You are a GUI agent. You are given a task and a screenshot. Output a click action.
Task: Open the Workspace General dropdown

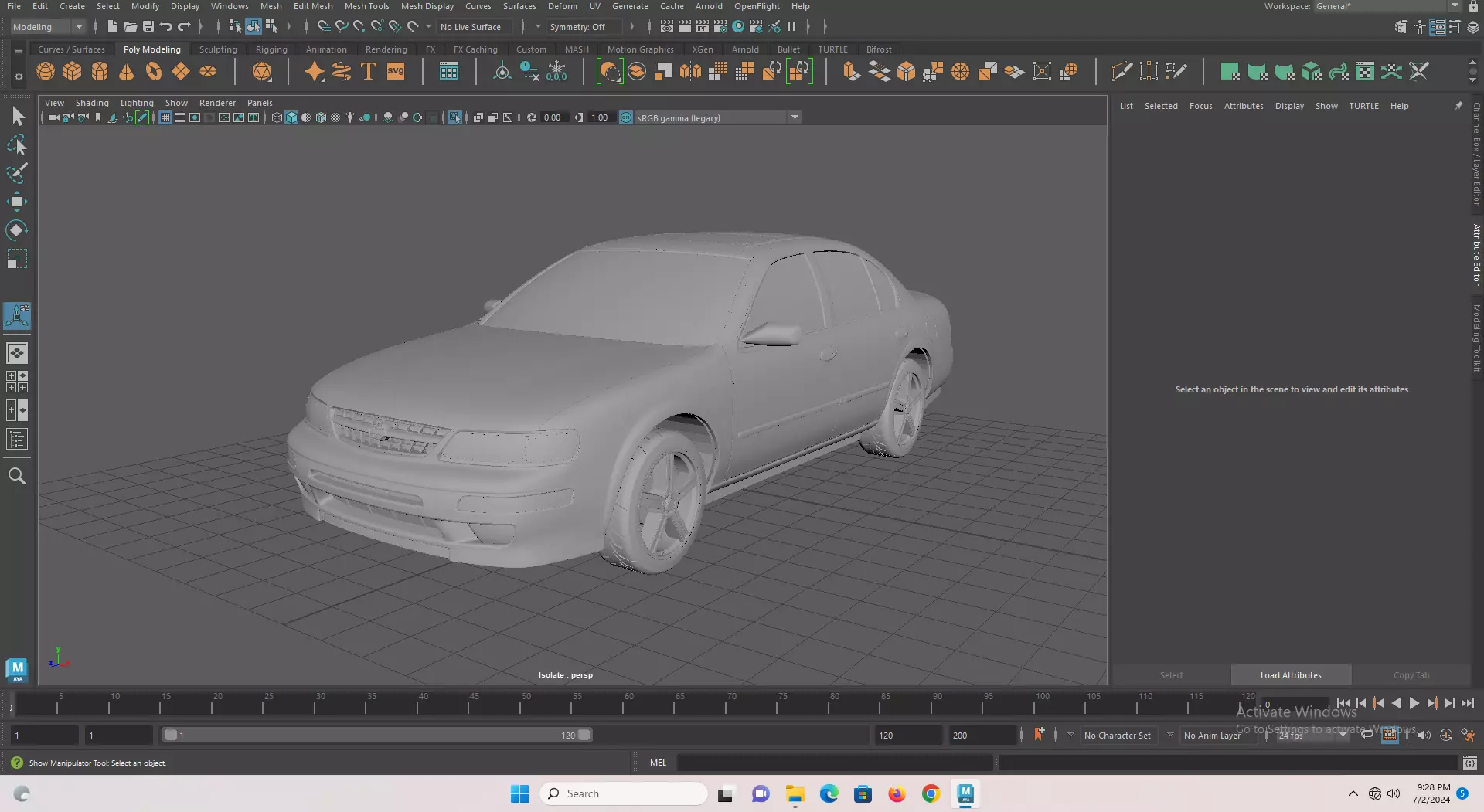pyautogui.click(x=1388, y=6)
